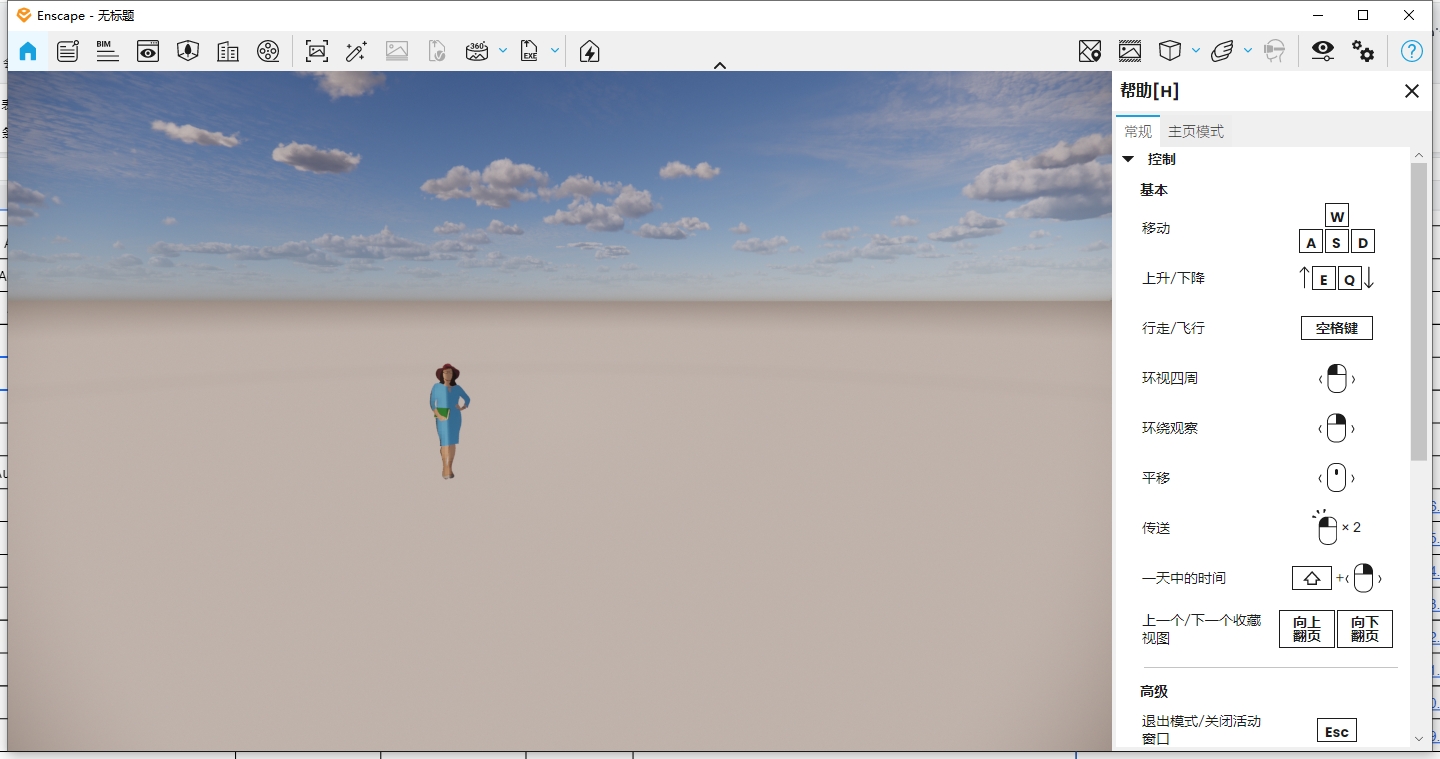Click the blue help question mark

click(1411, 51)
